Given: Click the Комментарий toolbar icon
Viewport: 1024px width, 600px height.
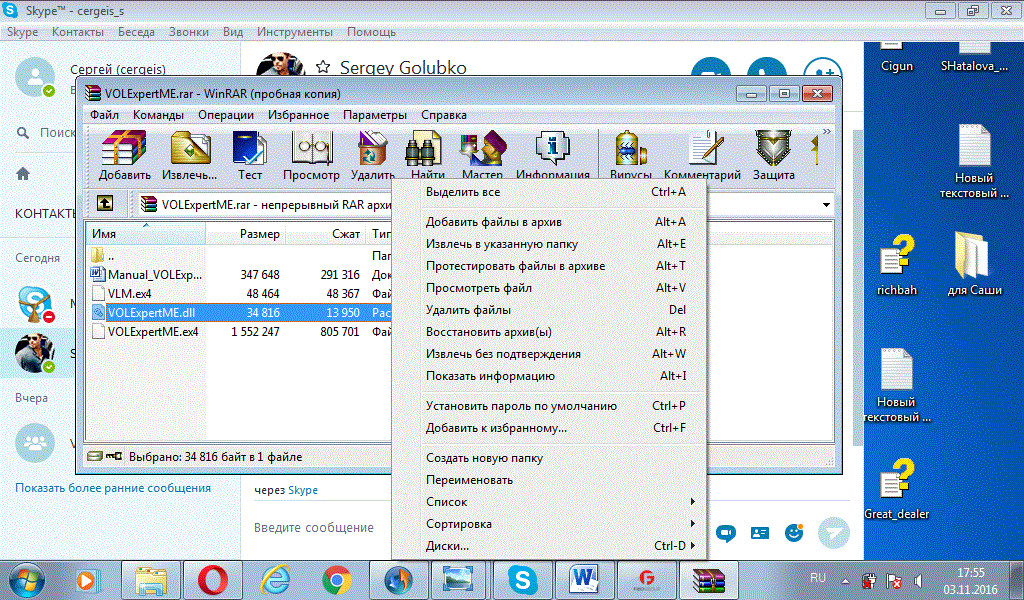Looking at the screenshot, I should tap(703, 155).
